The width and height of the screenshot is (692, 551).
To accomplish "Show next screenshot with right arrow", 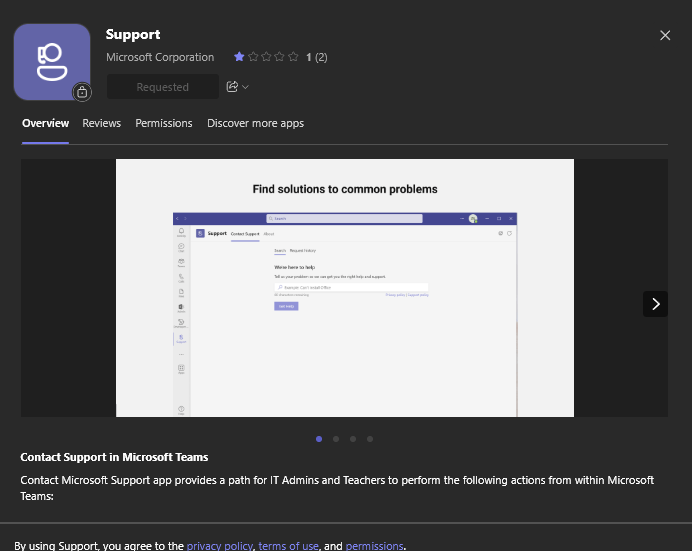I will tap(655, 304).
